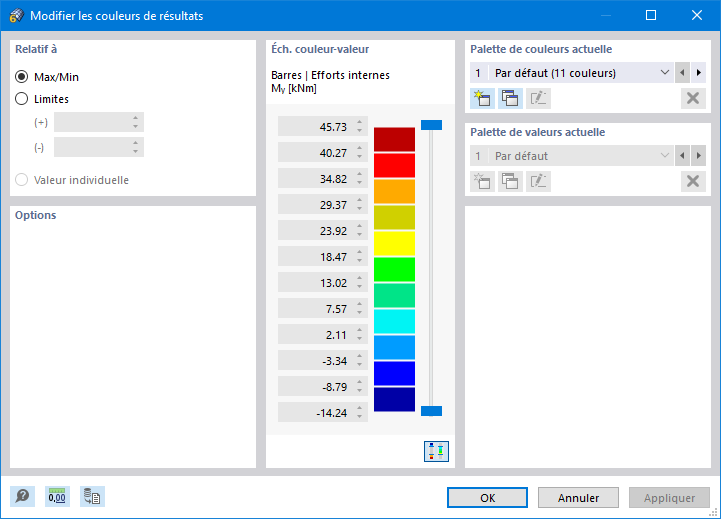Screen dimensions: 721x519
Task: Click the application icon in title bar
Action: pyautogui.click(x=17, y=15)
